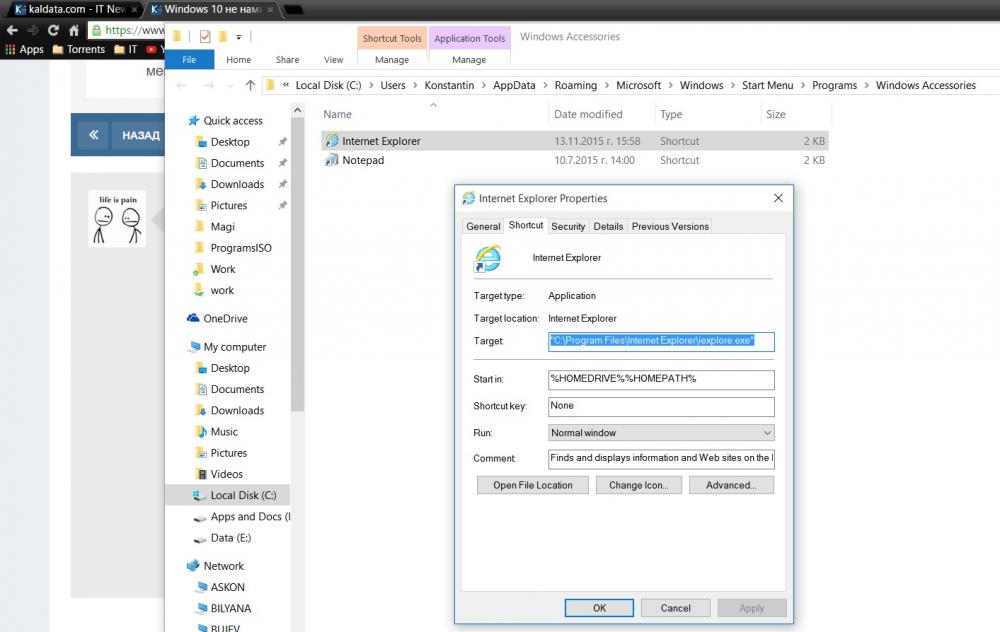Open the Torrents bookmarks folder
This screenshot has width=1000, height=632.
[78, 49]
